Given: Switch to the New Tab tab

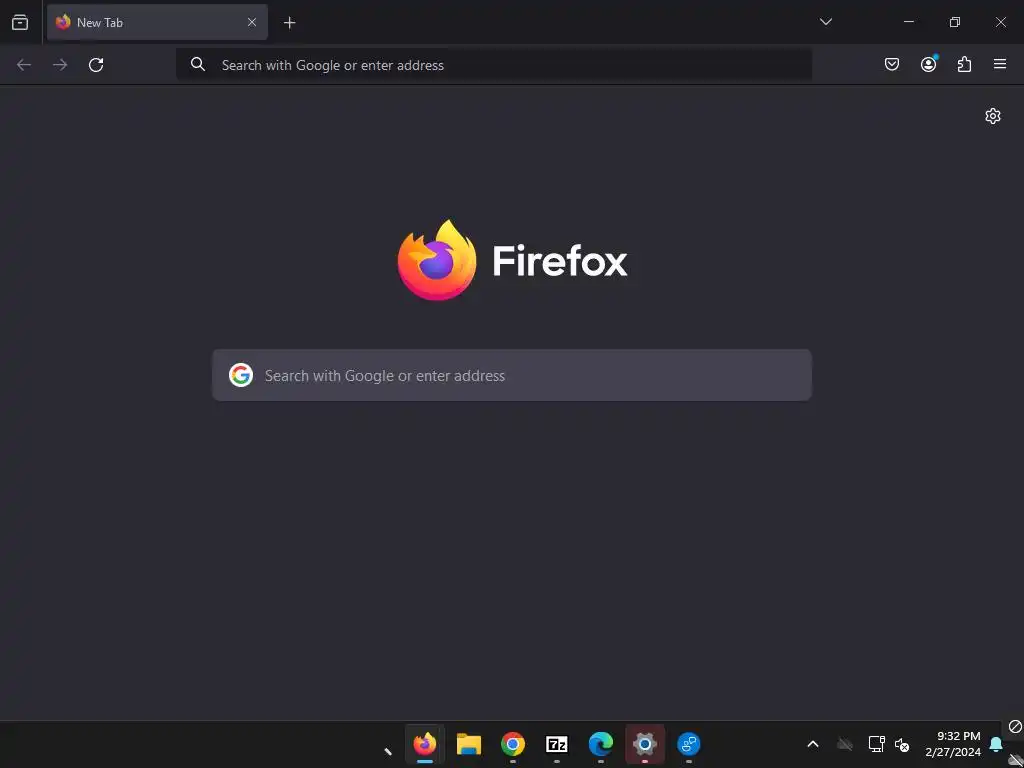Looking at the screenshot, I should tap(157, 22).
